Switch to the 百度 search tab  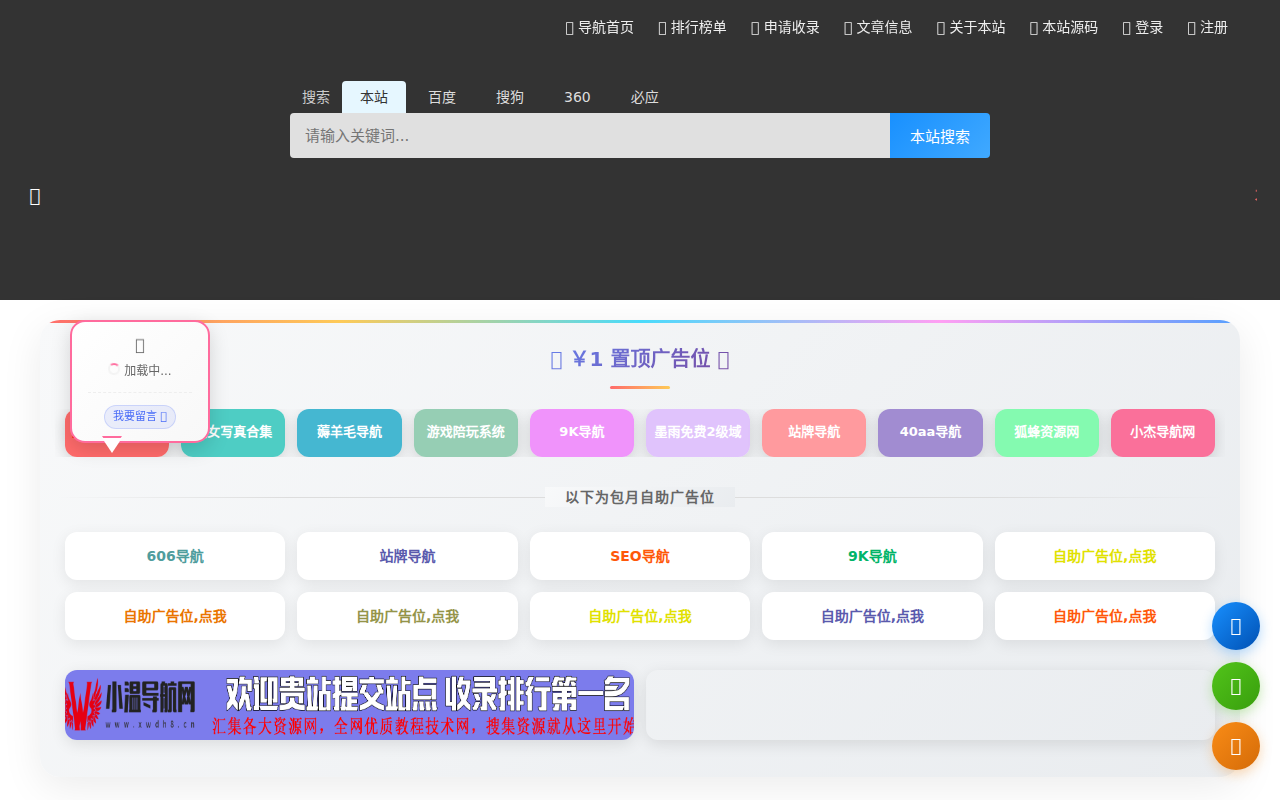click(441, 97)
